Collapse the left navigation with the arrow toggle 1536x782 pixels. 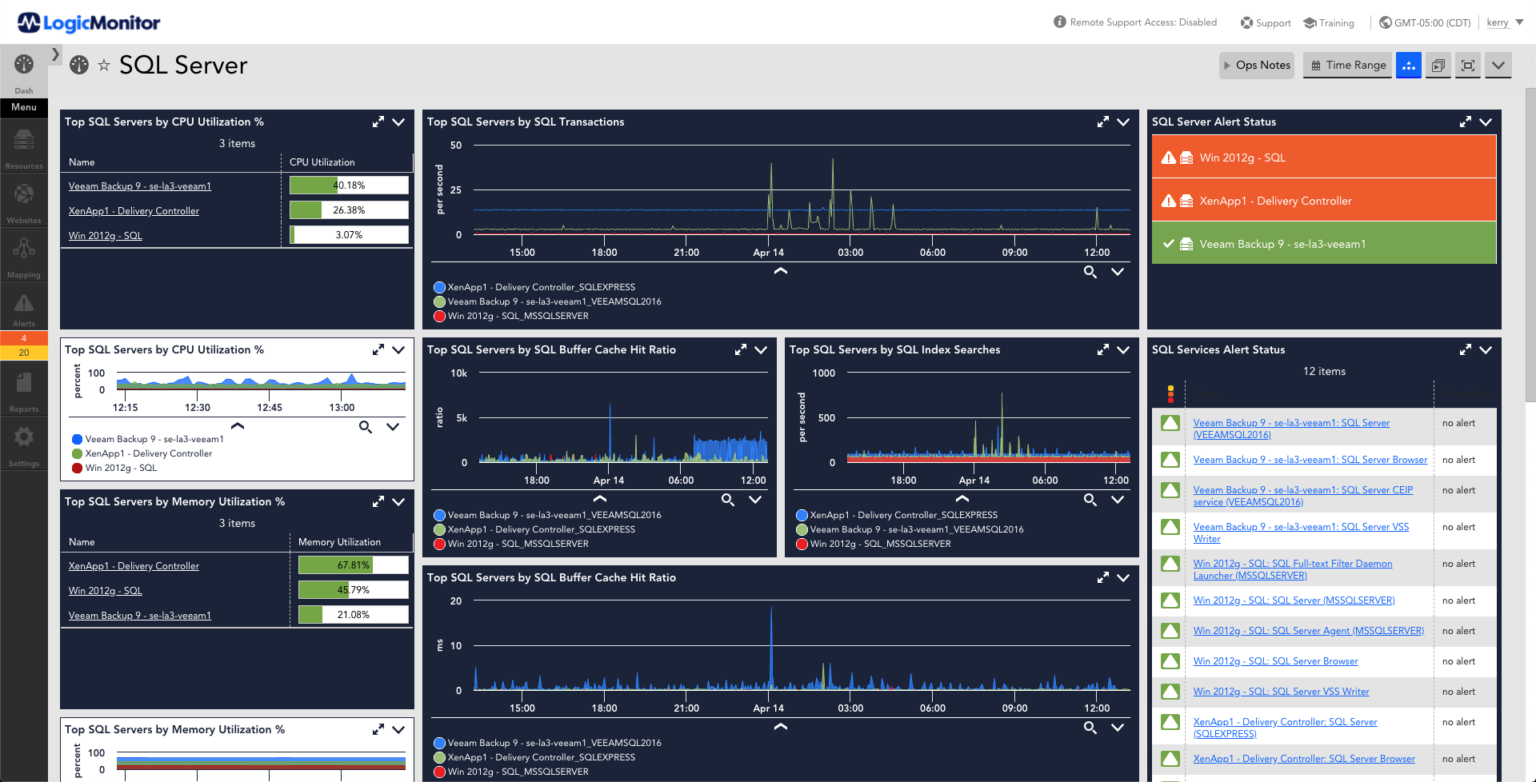[x=56, y=53]
